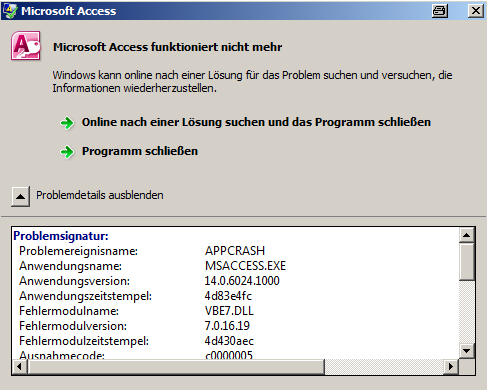Select exception code c0000005

pos(229,355)
